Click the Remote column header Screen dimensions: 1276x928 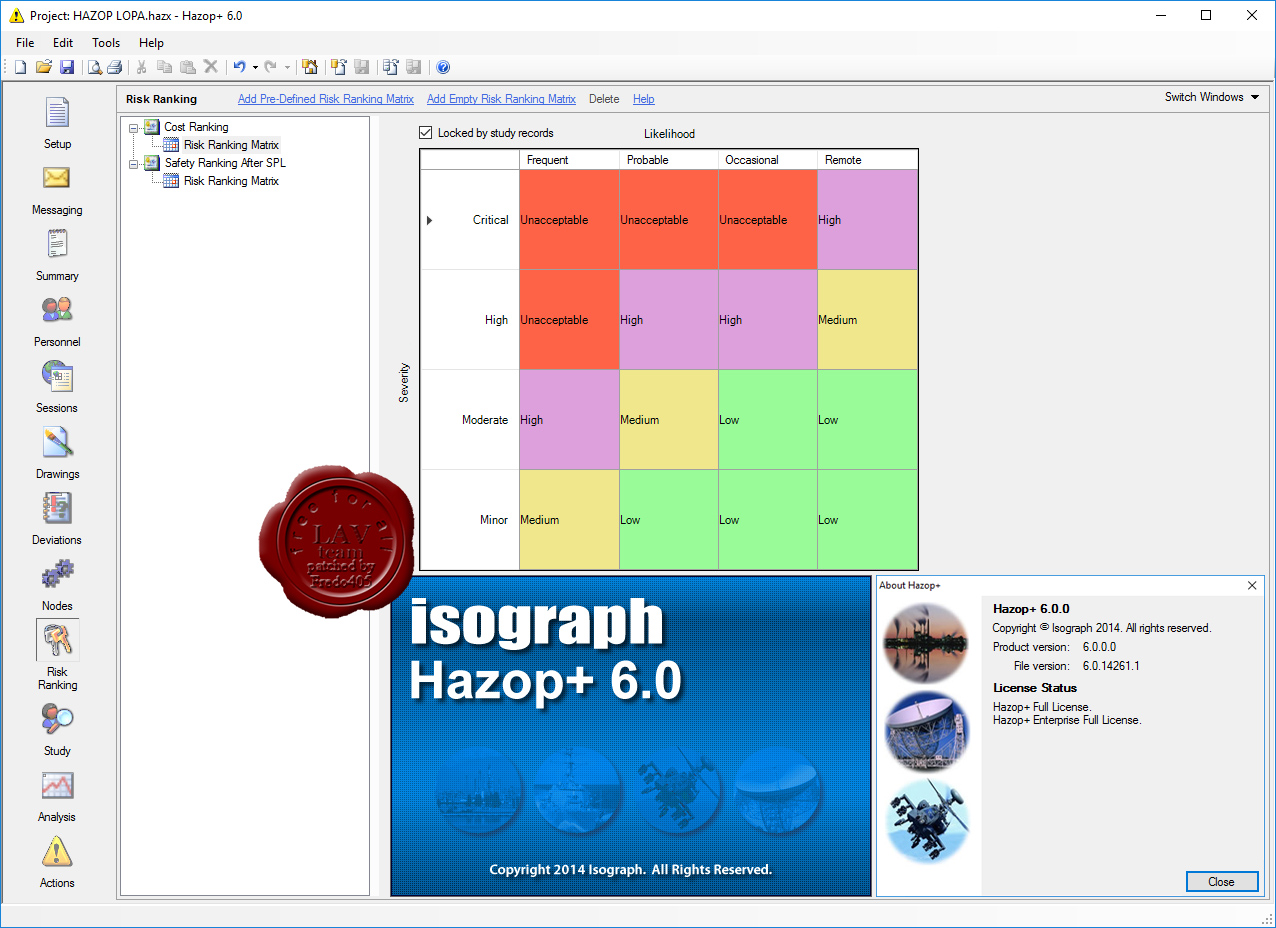point(867,160)
